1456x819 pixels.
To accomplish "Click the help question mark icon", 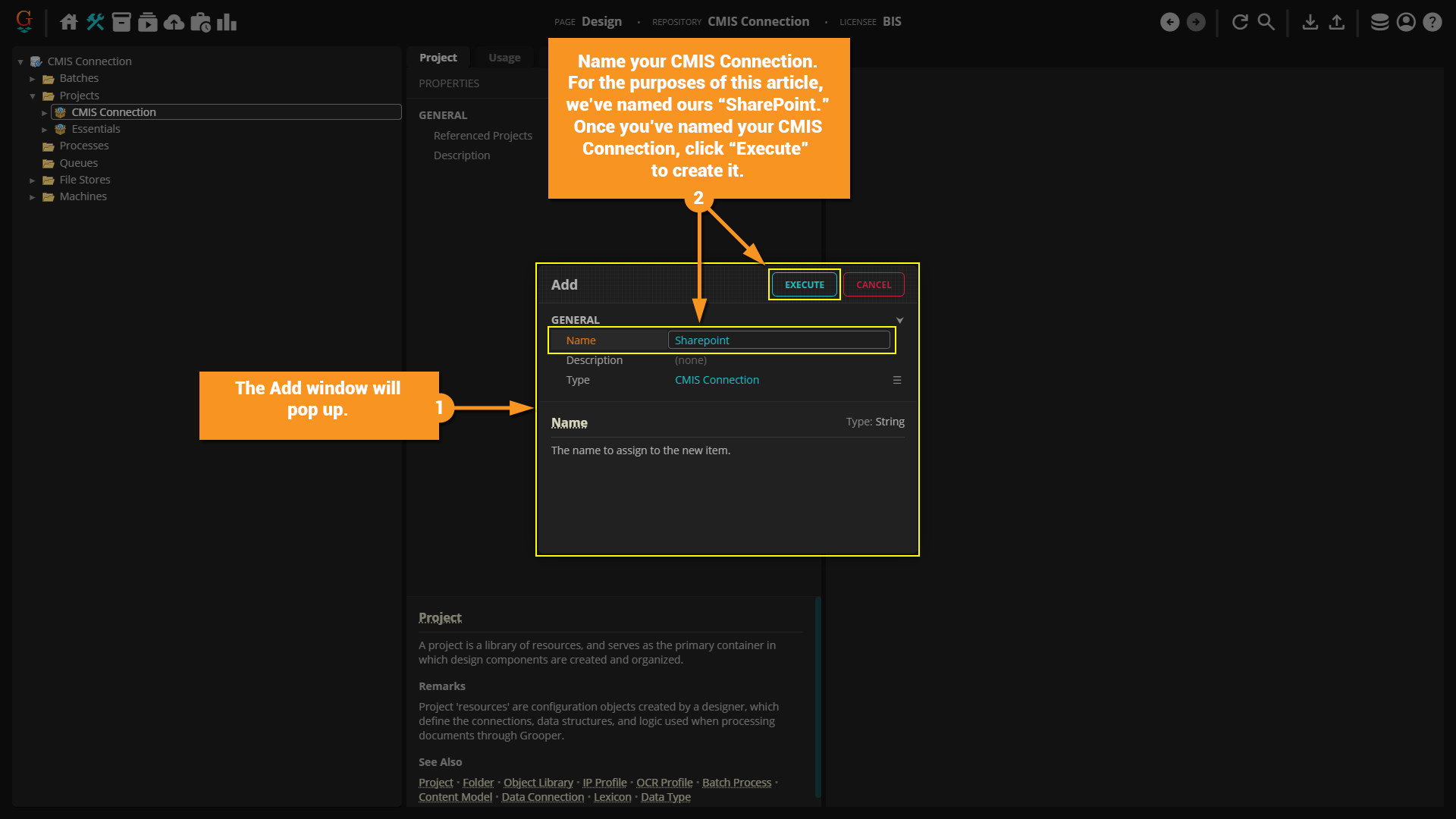I will [x=1432, y=22].
